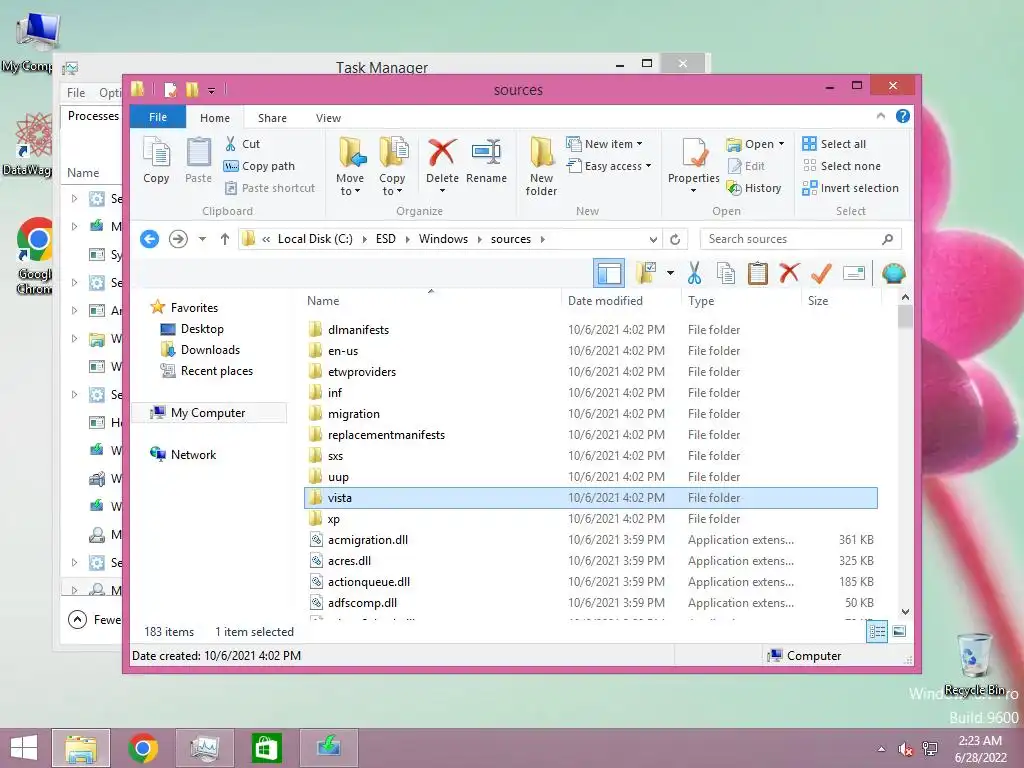This screenshot has height=768, width=1024.
Task: Click Invert selection in the ribbon
Action: point(851,188)
